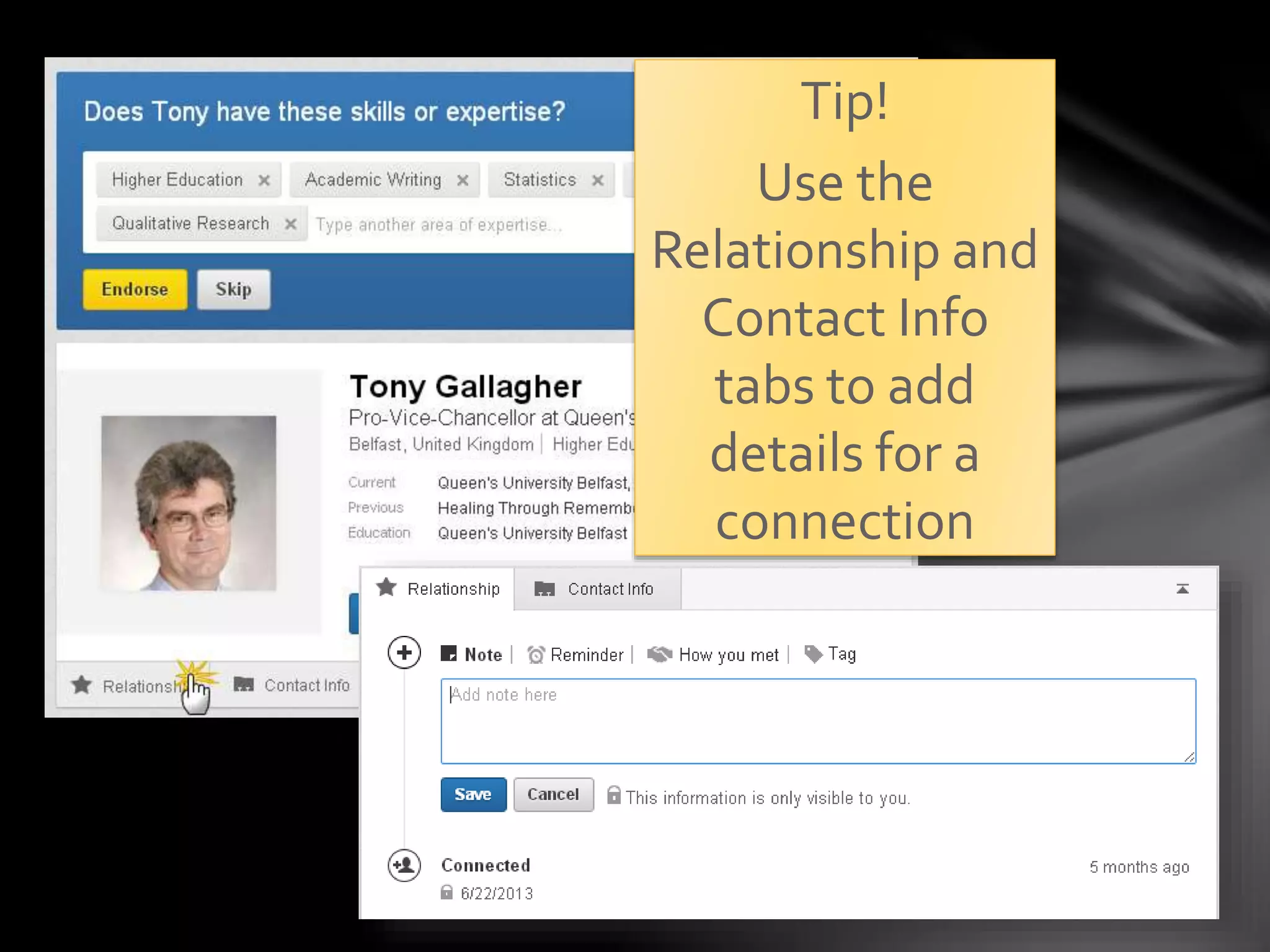The width and height of the screenshot is (1270, 952).
Task: Remove the Qualitative Research skill tag
Action: point(290,224)
